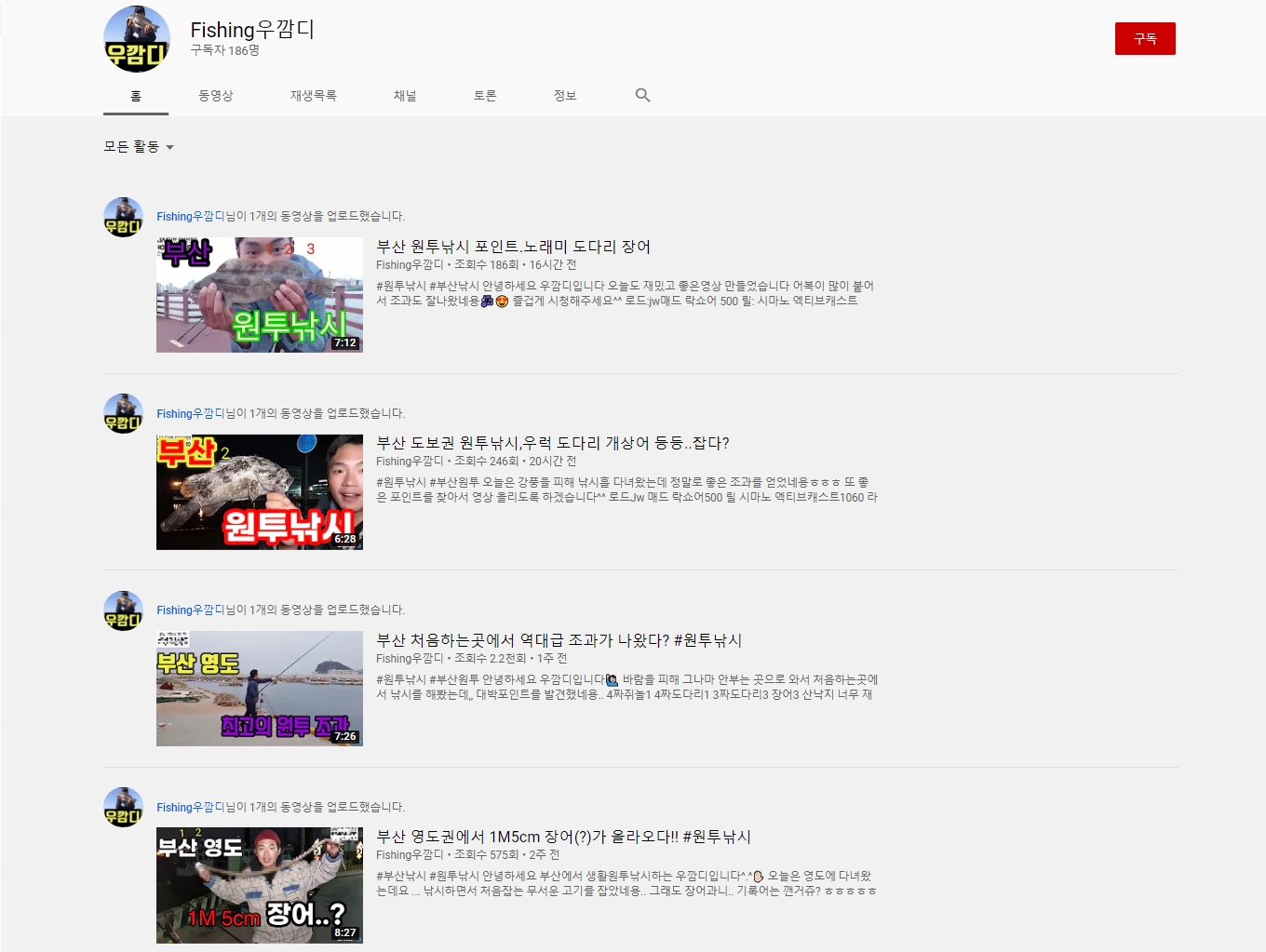1266x952 pixels.
Task: Click the Fishing우깜디 channel avatar in header
Action: [x=137, y=39]
